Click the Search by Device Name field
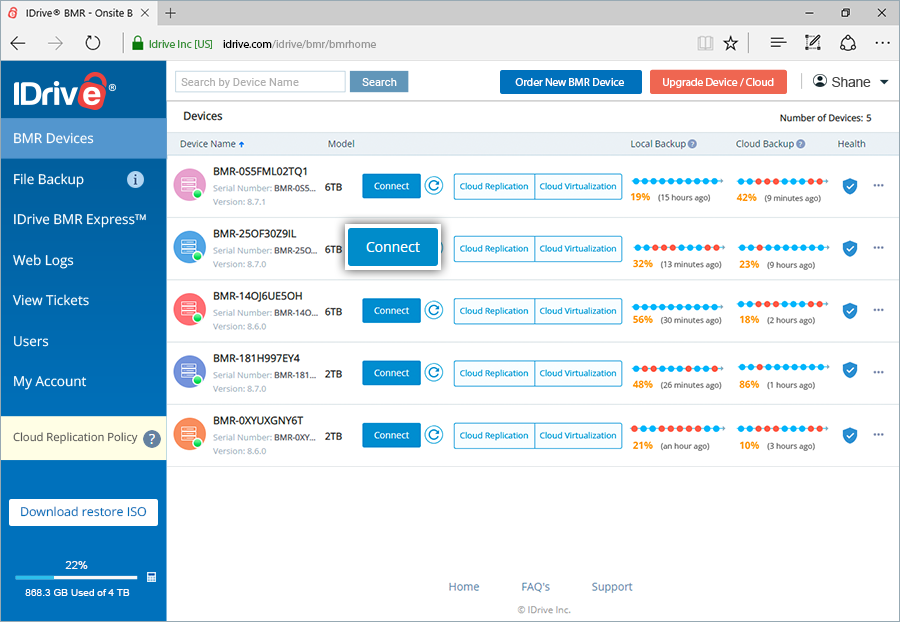900x622 pixels. [x=260, y=81]
